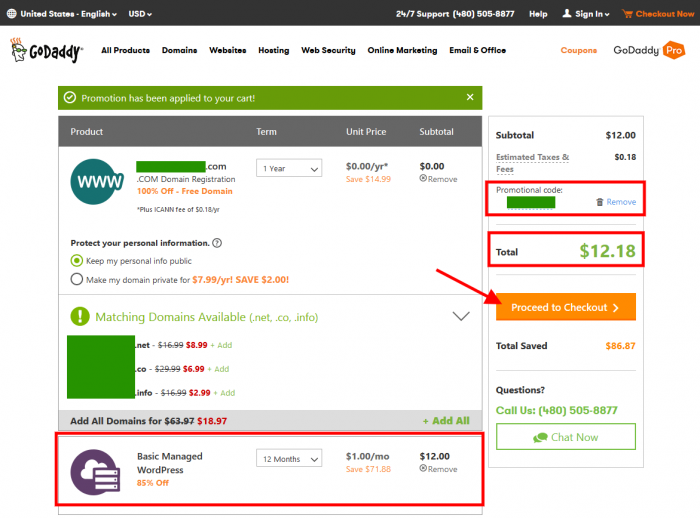Open the USD currency dropdown
The width and height of the screenshot is (700, 518).
click(140, 14)
